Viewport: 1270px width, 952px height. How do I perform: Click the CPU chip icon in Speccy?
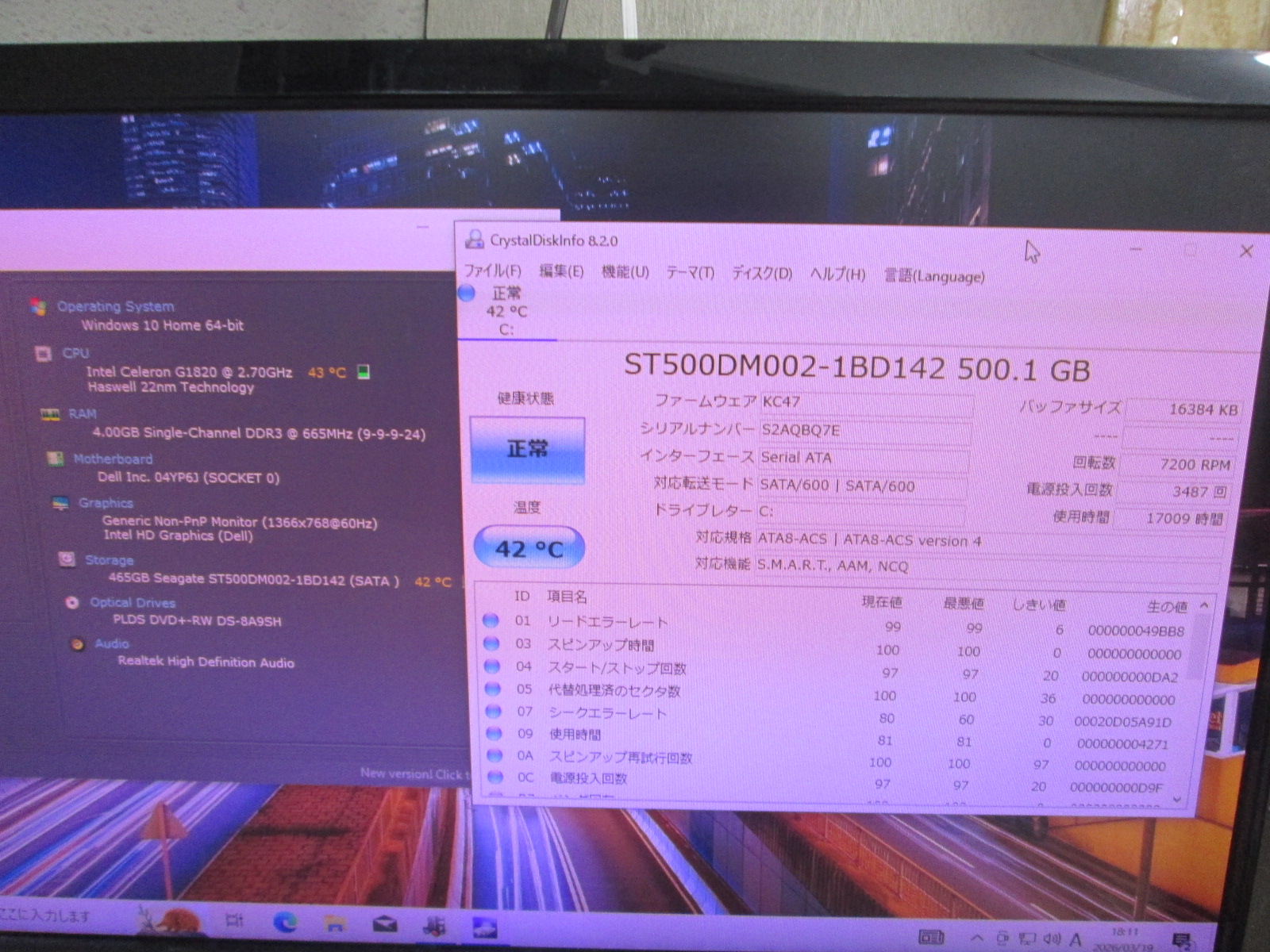(x=43, y=354)
